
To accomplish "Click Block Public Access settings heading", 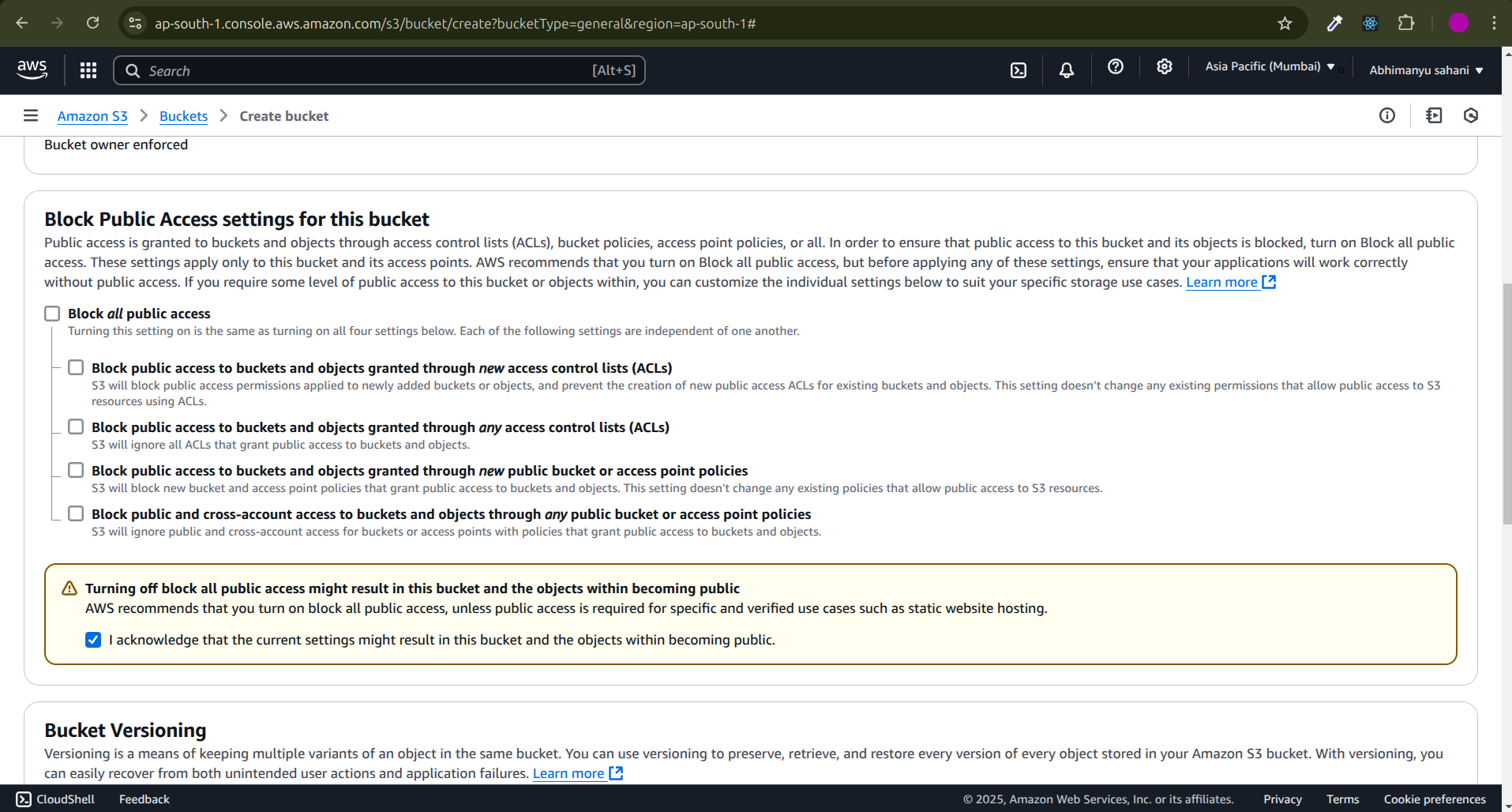I will (x=237, y=219).
